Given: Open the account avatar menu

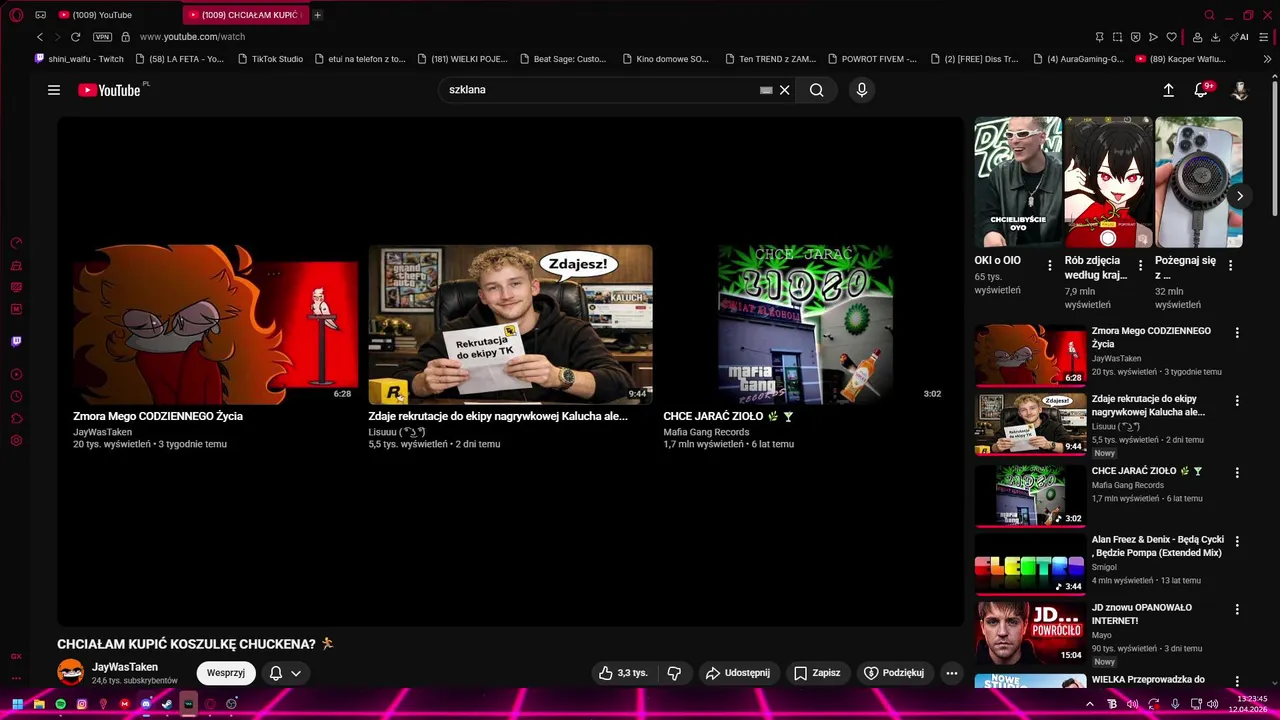Looking at the screenshot, I should click(x=1240, y=90).
